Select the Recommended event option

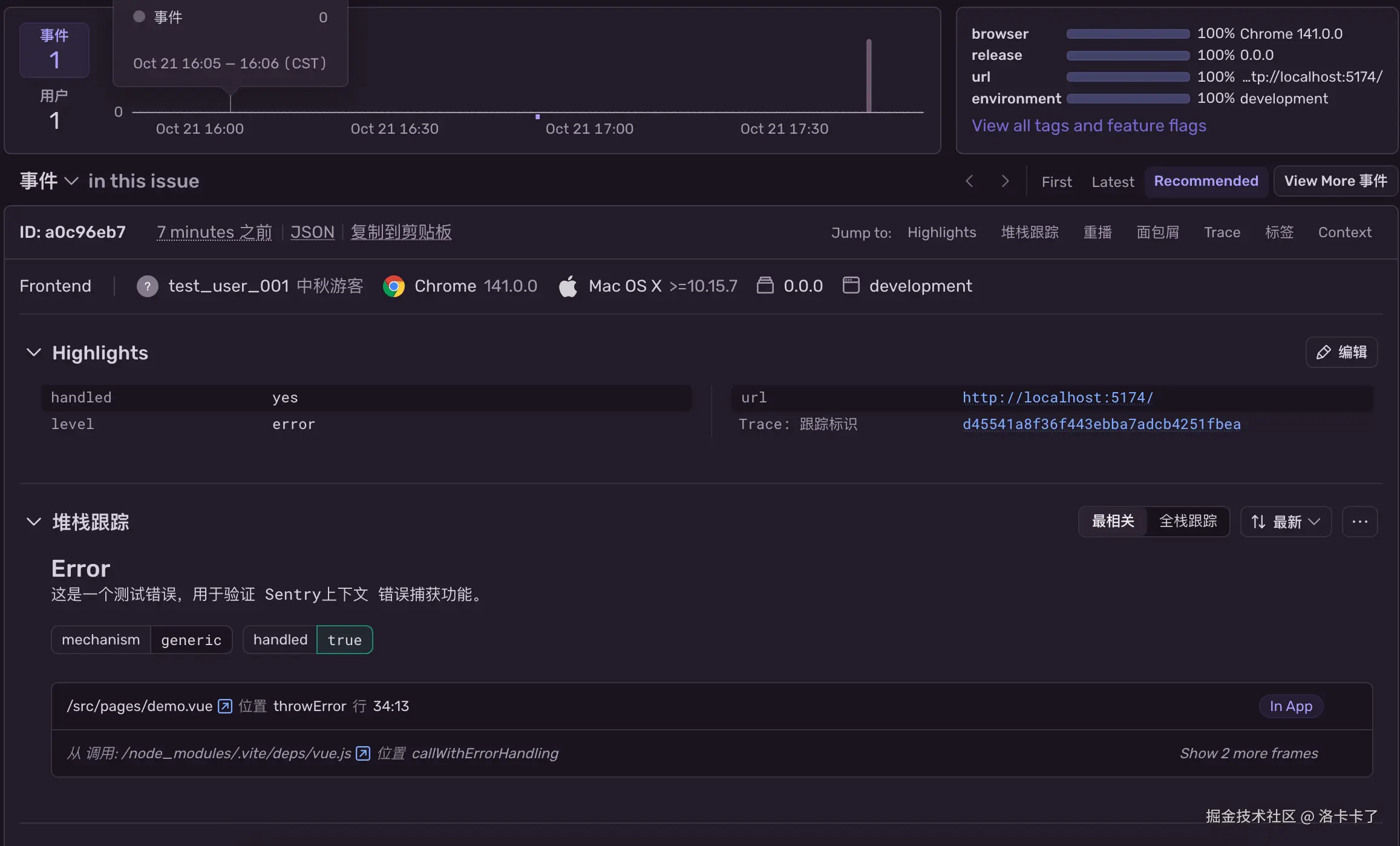point(1206,181)
